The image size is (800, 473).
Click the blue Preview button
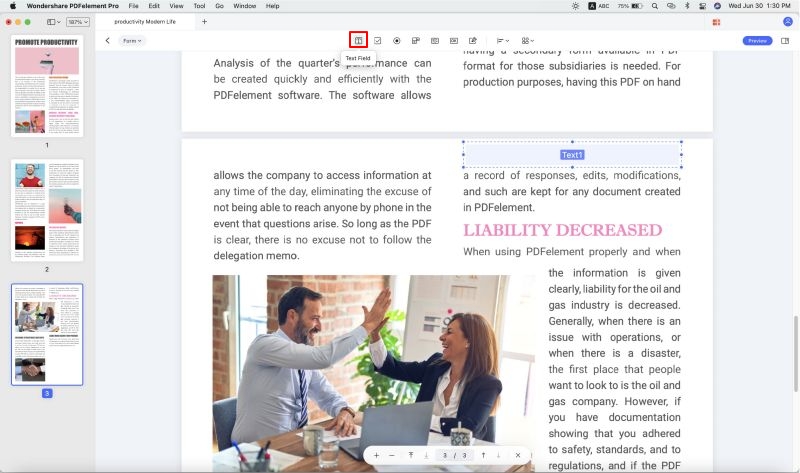(x=757, y=40)
